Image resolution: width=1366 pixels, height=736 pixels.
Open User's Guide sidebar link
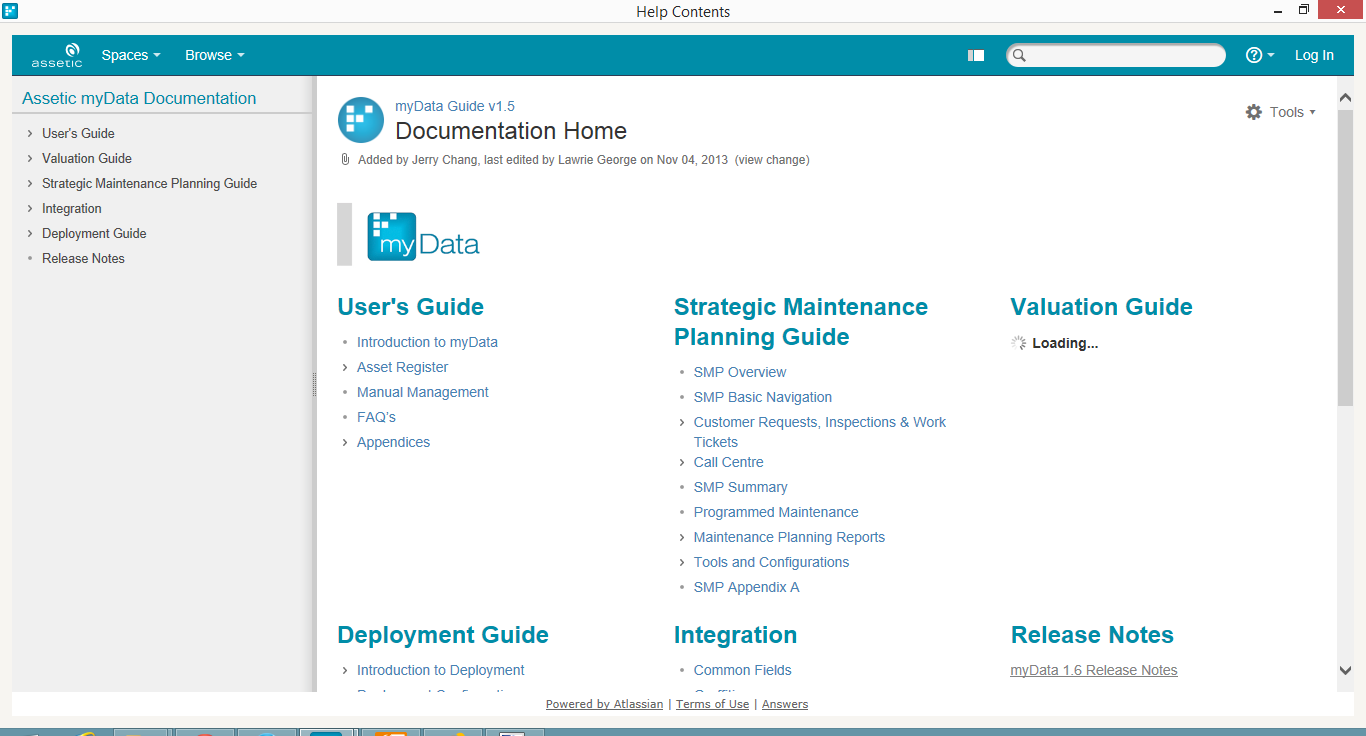click(x=78, y=133)
